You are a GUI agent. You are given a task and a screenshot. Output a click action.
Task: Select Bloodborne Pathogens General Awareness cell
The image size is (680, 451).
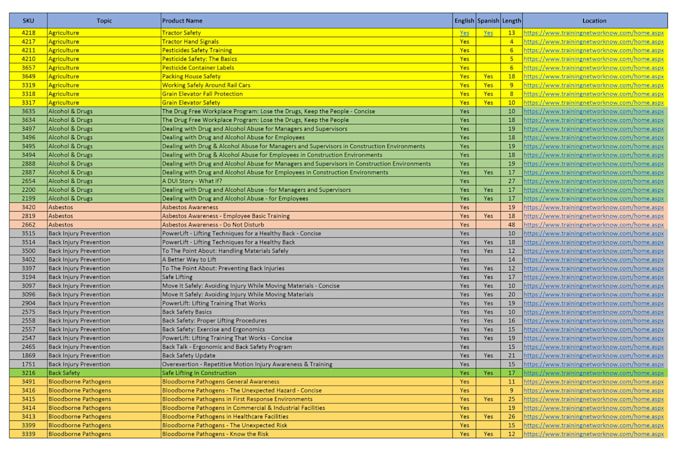point(307,382)
